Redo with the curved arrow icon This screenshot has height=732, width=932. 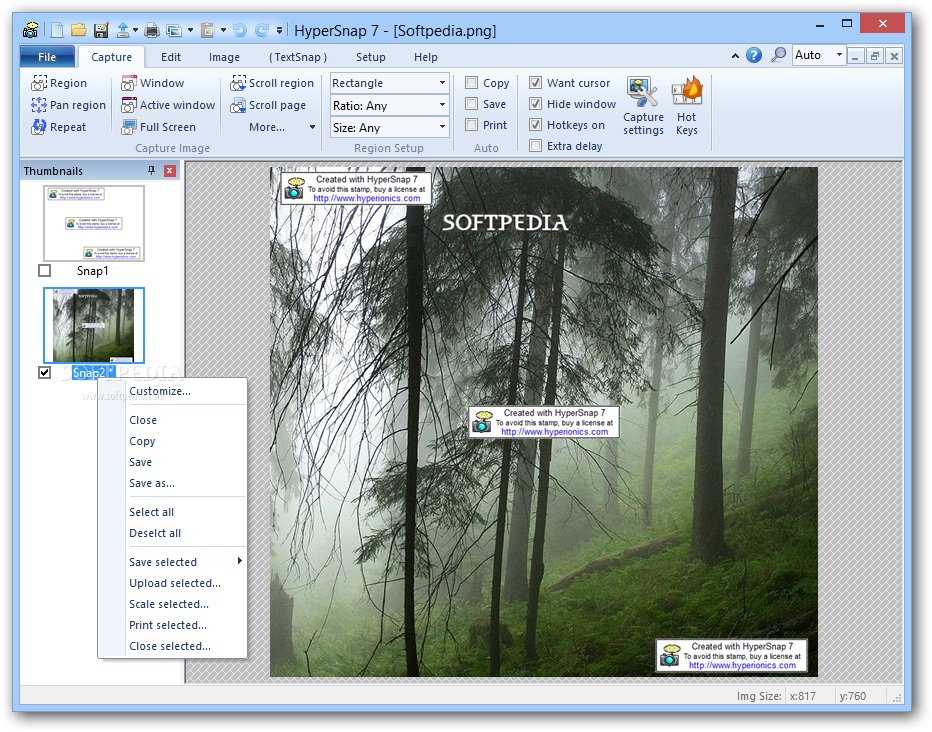[262, 30]
